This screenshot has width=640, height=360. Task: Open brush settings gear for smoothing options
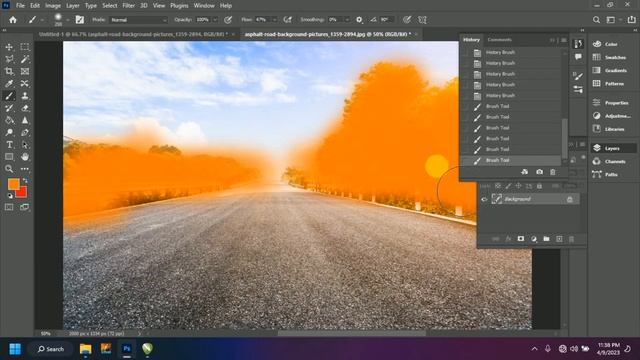click(x=359, y=20)
